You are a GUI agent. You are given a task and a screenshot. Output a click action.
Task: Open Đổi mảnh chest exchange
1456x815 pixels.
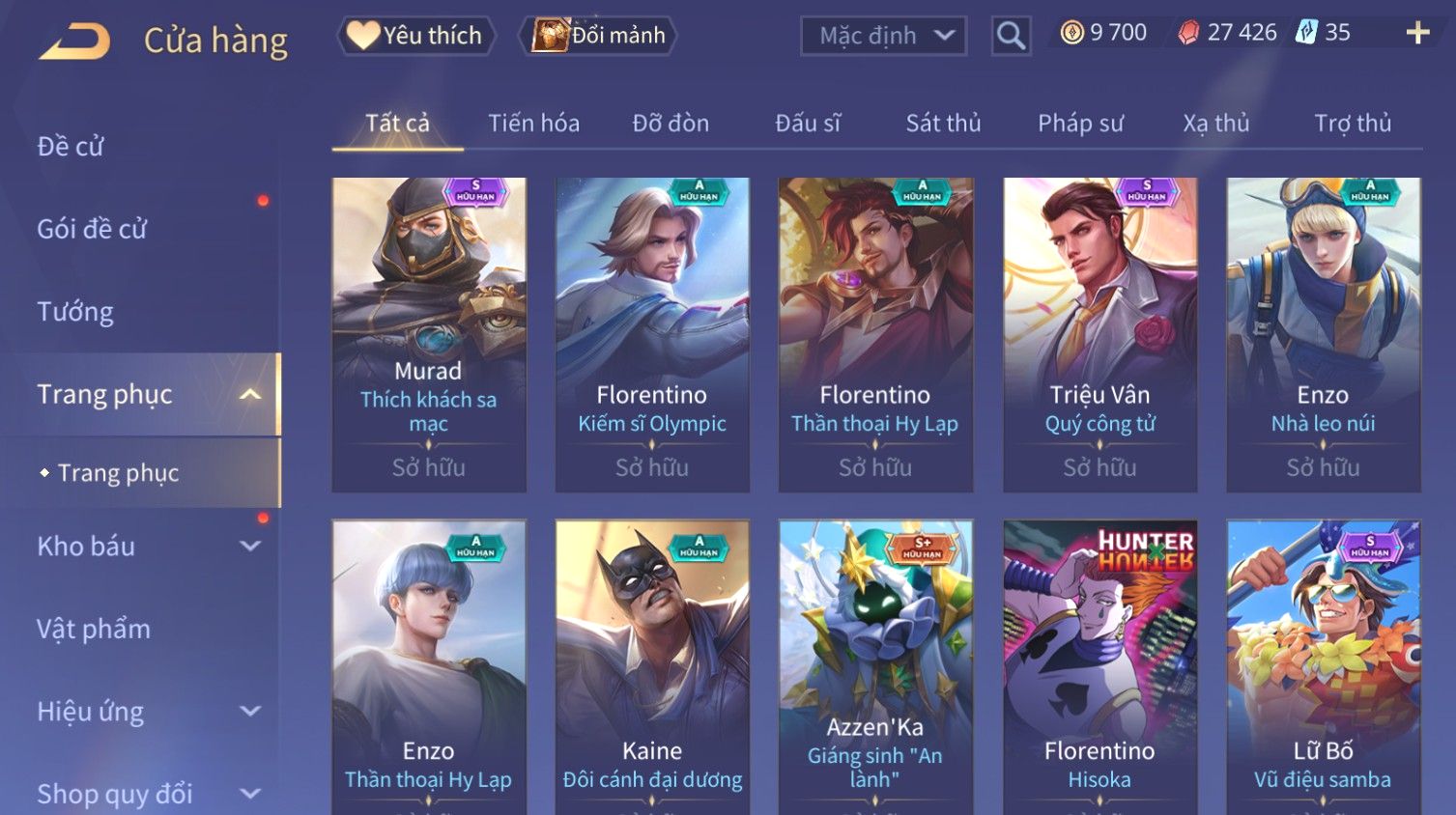click(x=598, y=36)
